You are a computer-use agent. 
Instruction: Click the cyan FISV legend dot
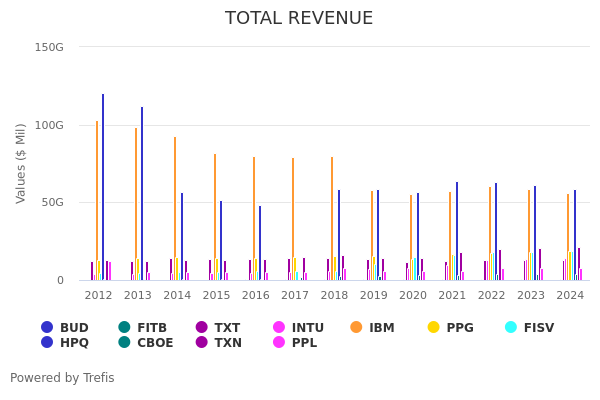511,327
